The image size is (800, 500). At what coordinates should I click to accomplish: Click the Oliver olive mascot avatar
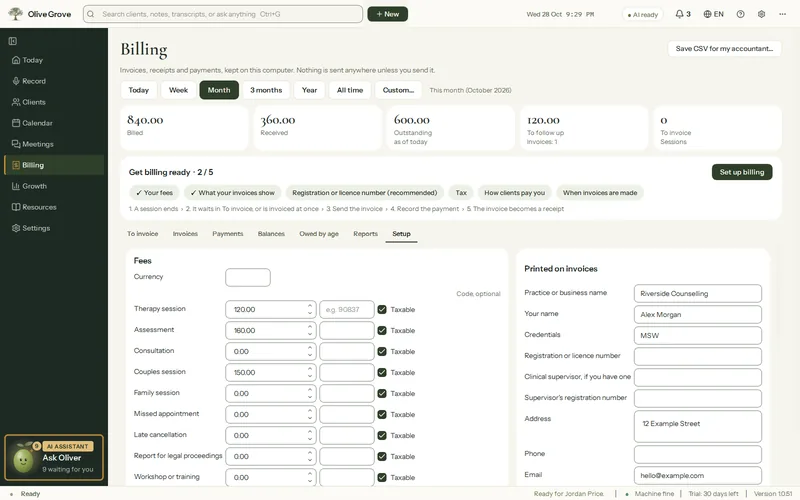[x=23, y=460]
